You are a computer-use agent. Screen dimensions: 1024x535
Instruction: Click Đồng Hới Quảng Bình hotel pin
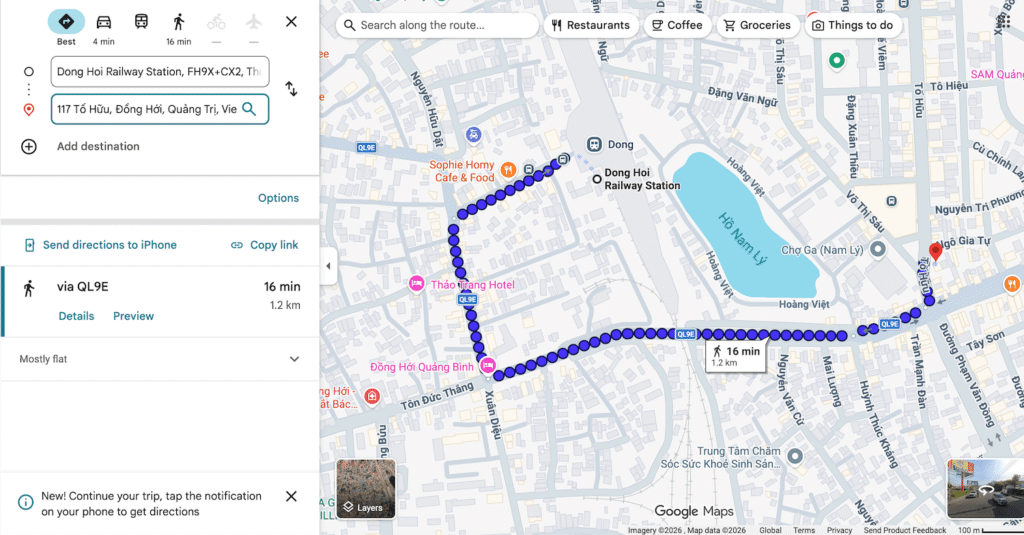coord(488,366)
